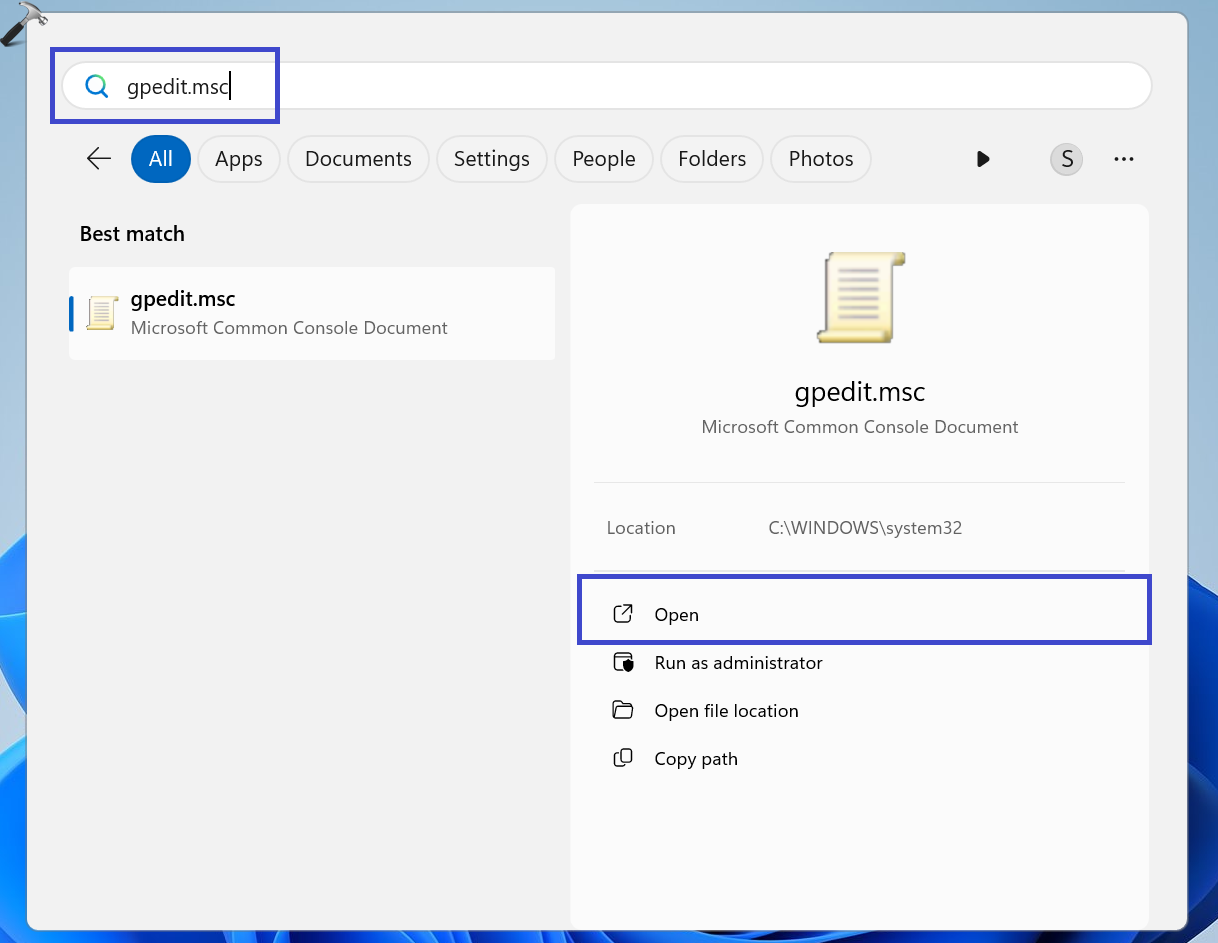
Task: Choose Run as administrator option
Action: [738, 663]
